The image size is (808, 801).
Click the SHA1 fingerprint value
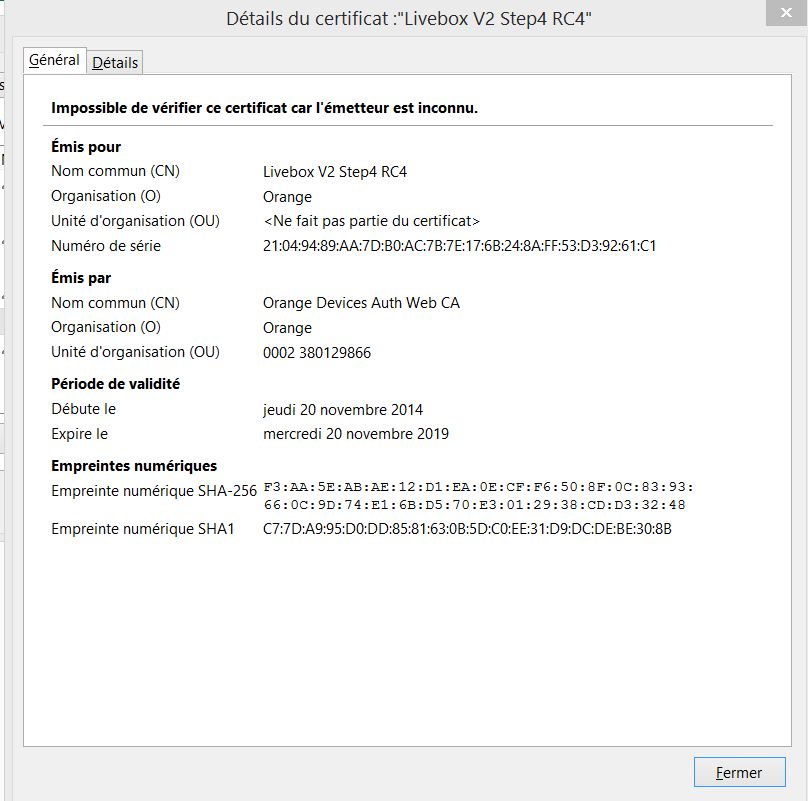[x=467, y=529]
